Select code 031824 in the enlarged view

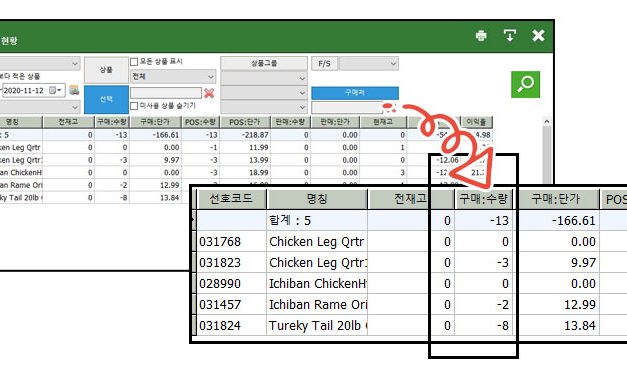231,326
